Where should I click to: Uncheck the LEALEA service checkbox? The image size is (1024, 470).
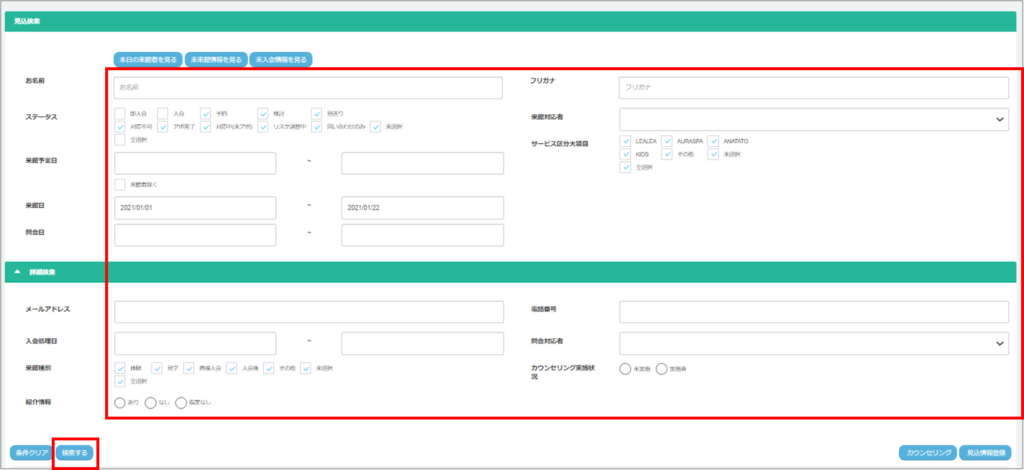(x=625, y=141)
